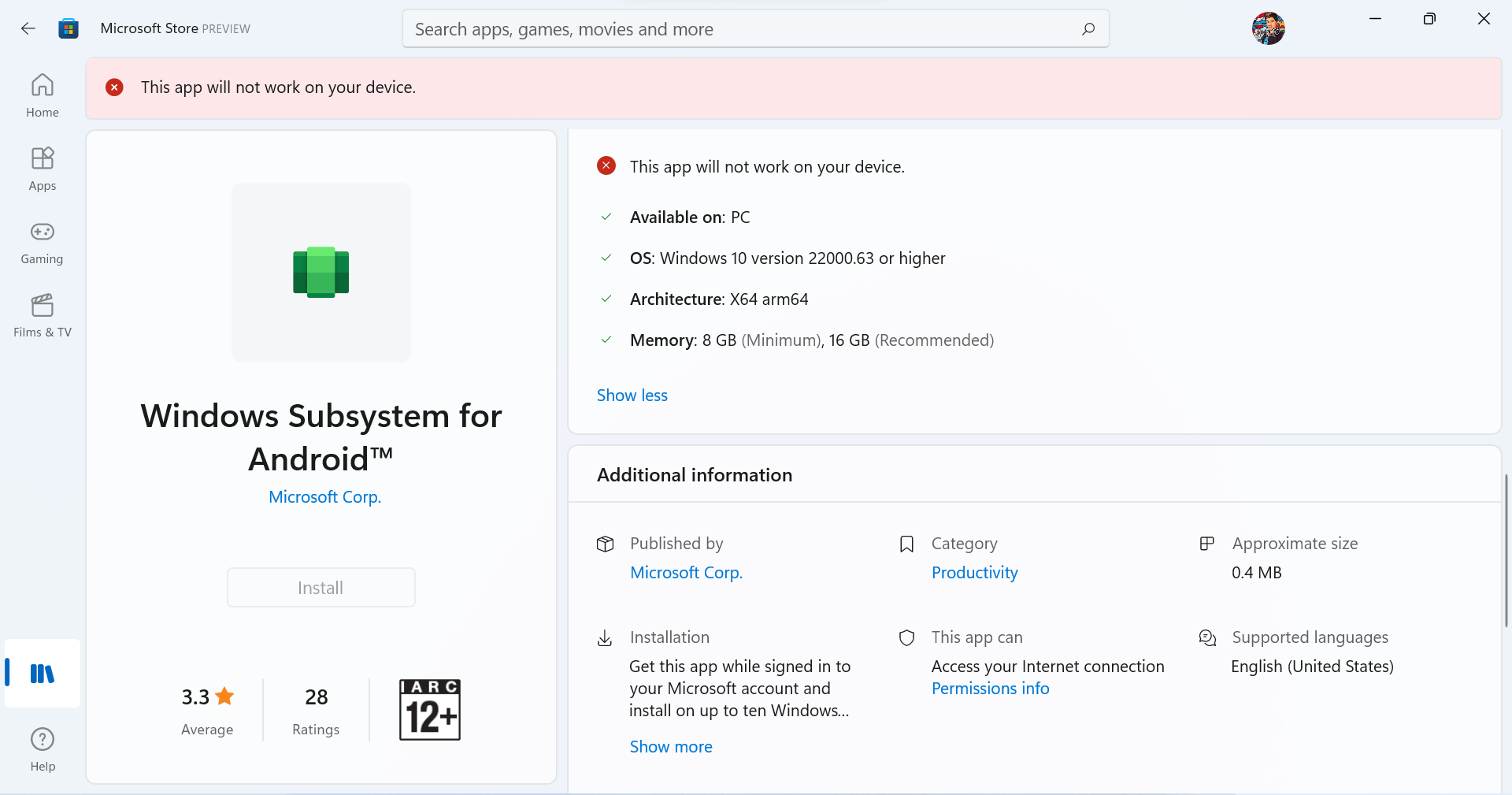The height and width of the screenshot is (795, 1512).
Task: Click the Installation download icon
Action: point(605,637)
